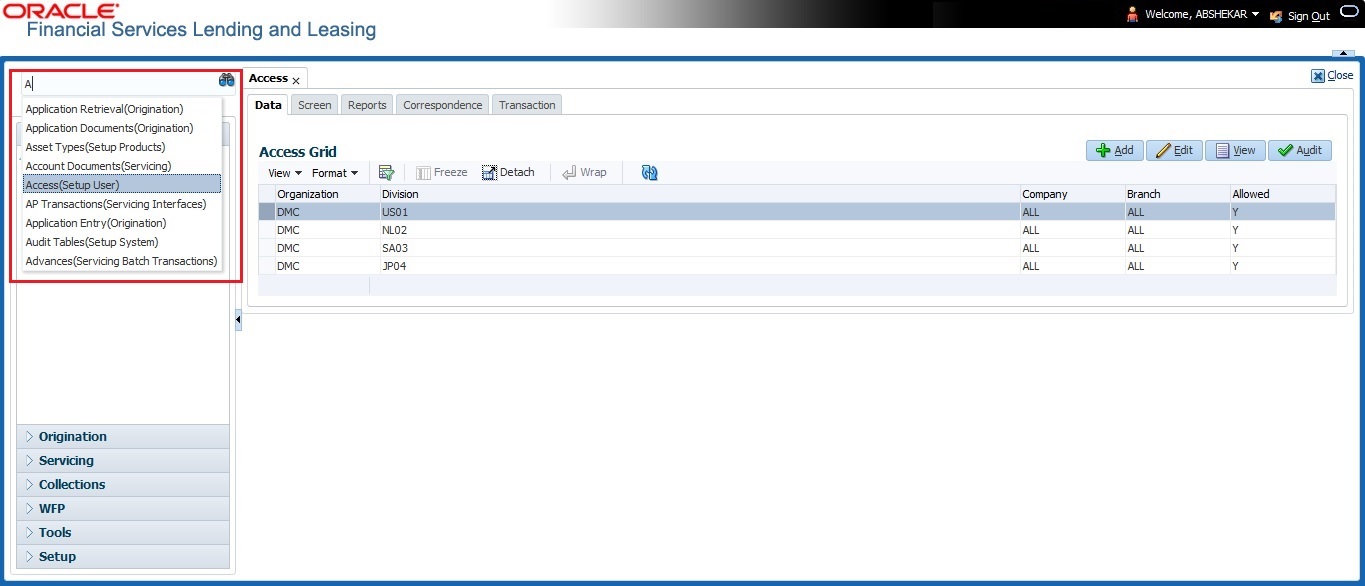The height and width of the screenshot is (586, 1365).
Task: Expand the Tools section
Action: click(x=123, y=533)
